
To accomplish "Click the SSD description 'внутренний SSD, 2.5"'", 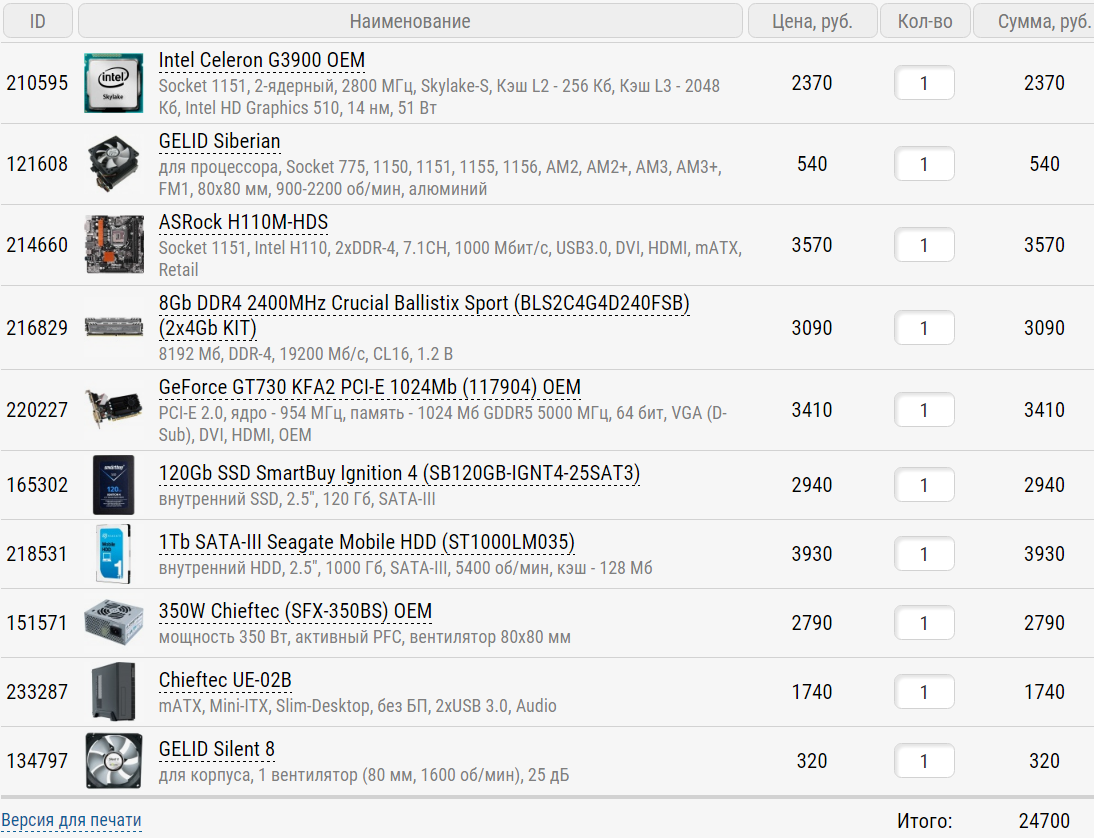I will coord(297,499).
